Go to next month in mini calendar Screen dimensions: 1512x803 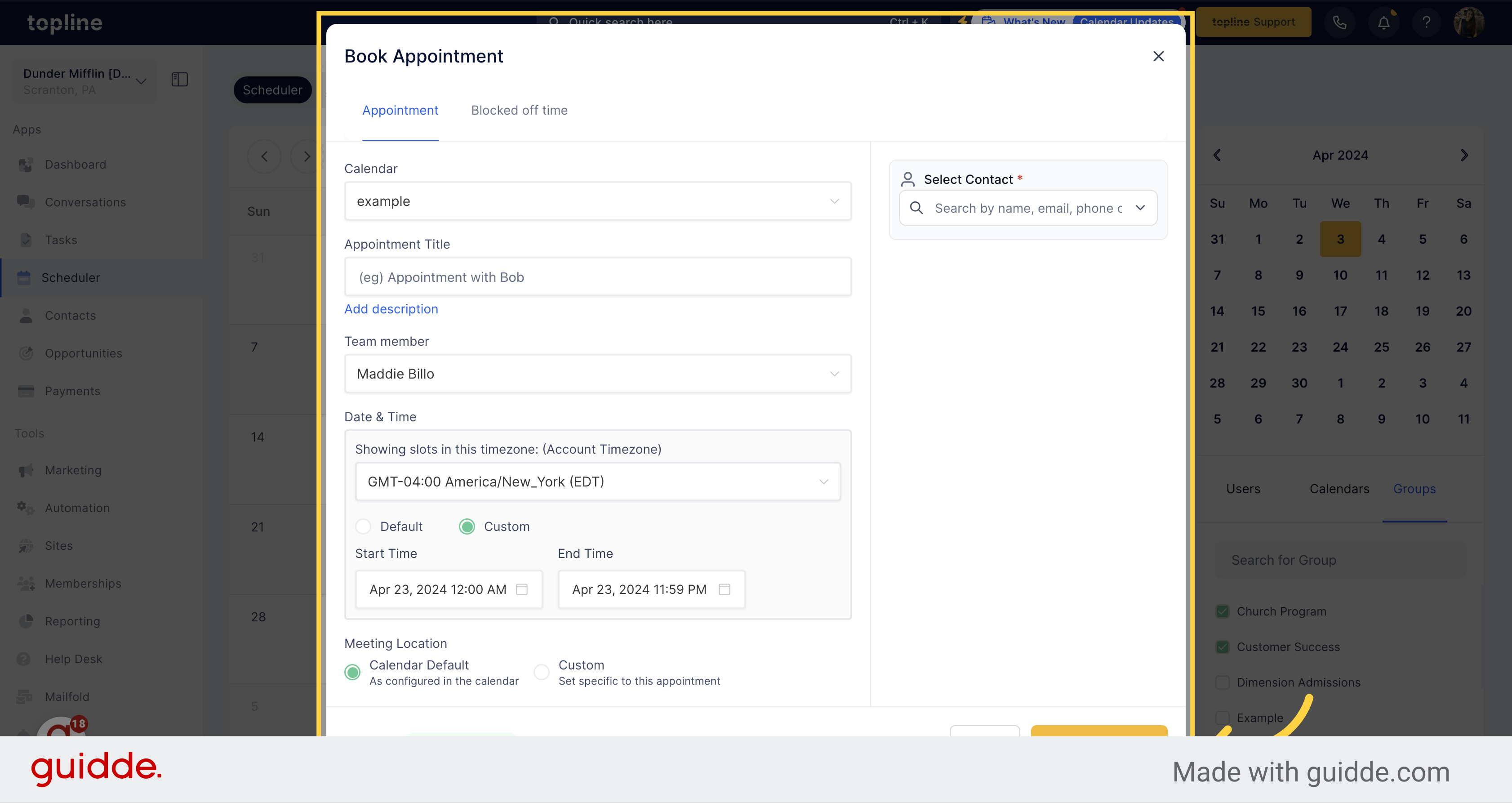(1464, 156)
